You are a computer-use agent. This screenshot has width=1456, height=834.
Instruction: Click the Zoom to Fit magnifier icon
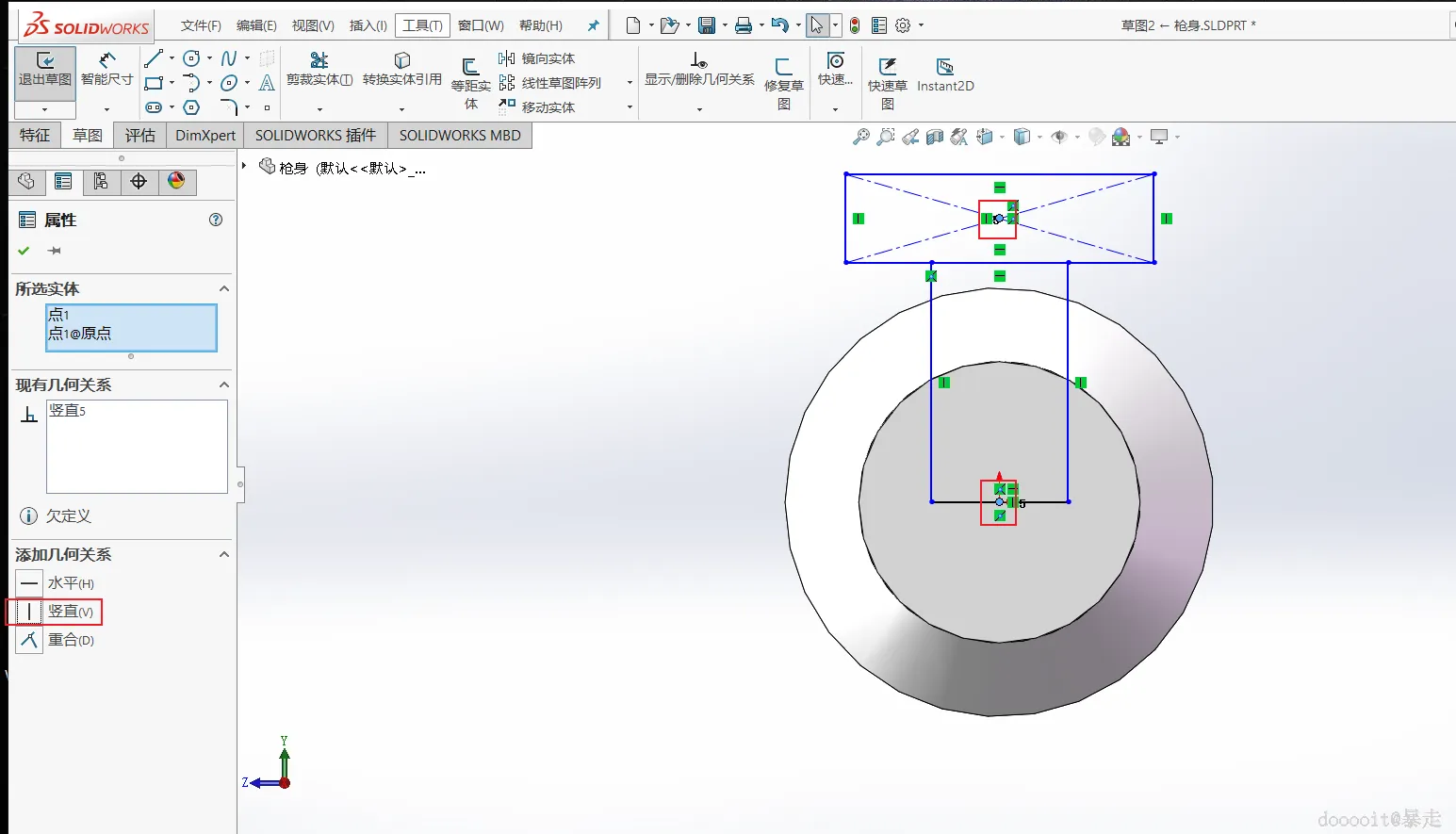tap(860, 137)
